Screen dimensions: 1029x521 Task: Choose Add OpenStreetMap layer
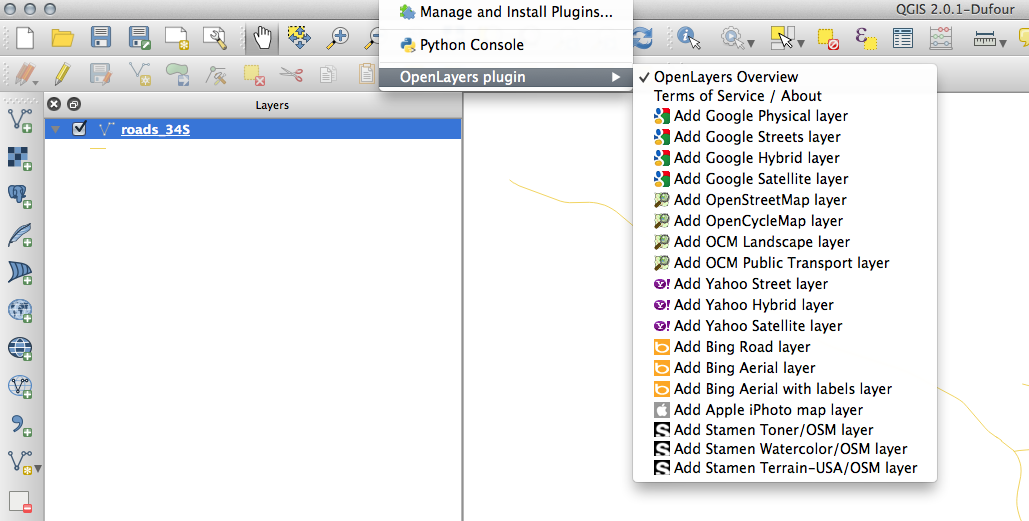759,200
